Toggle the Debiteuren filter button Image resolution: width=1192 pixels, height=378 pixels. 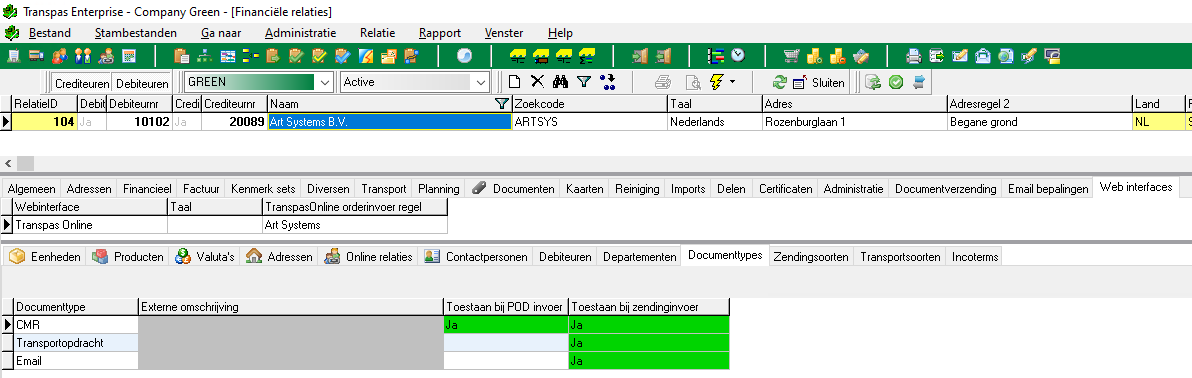tap(142, 82)
